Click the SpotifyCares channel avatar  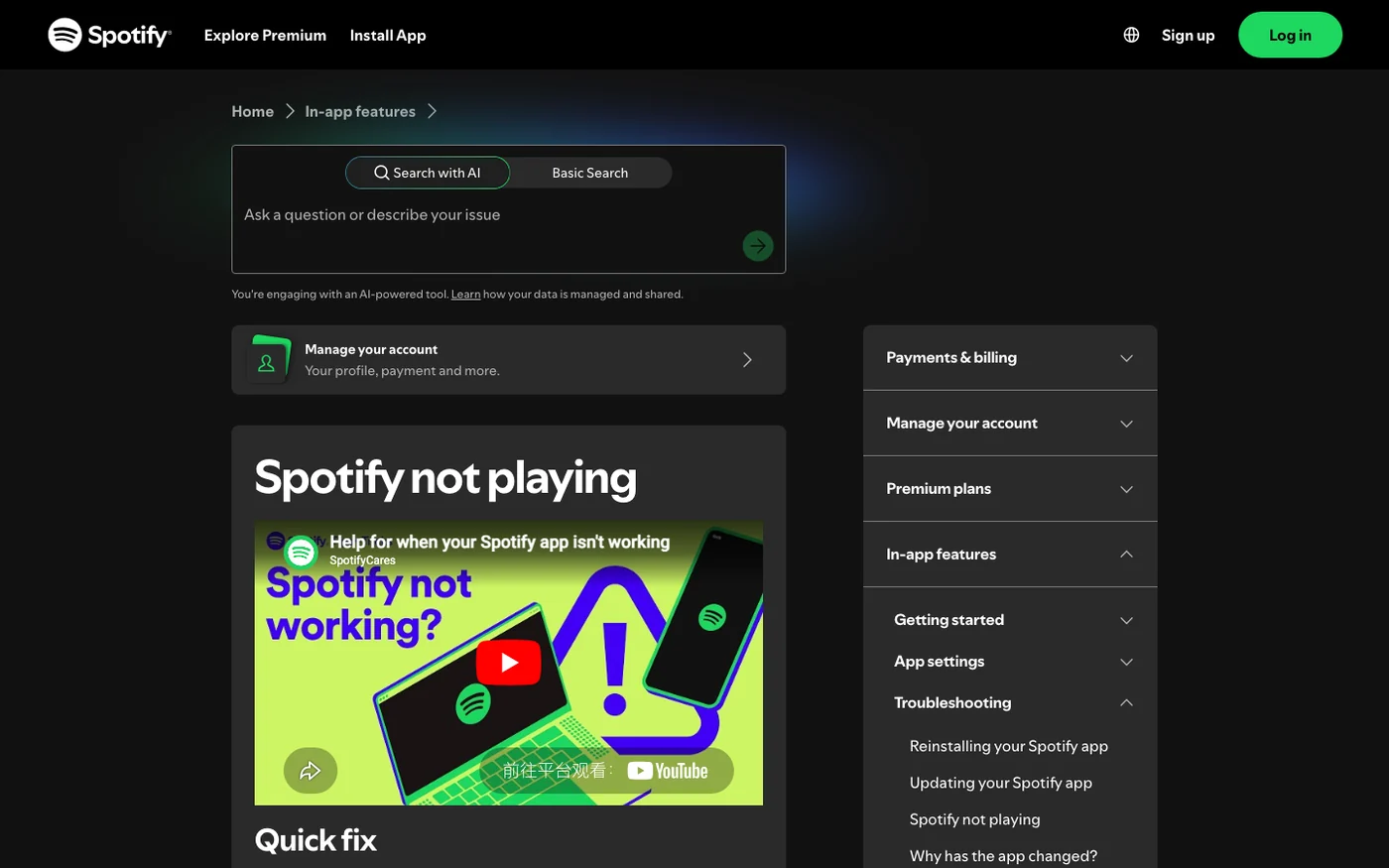[x=301, y=552]
